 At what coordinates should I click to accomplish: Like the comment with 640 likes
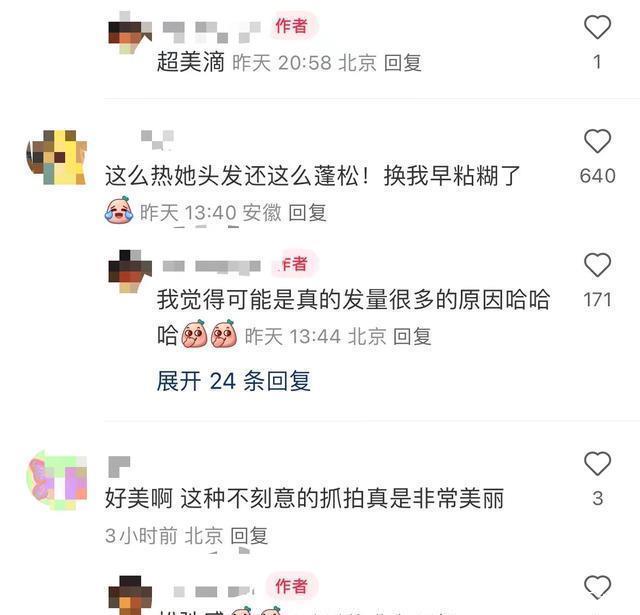597,141
